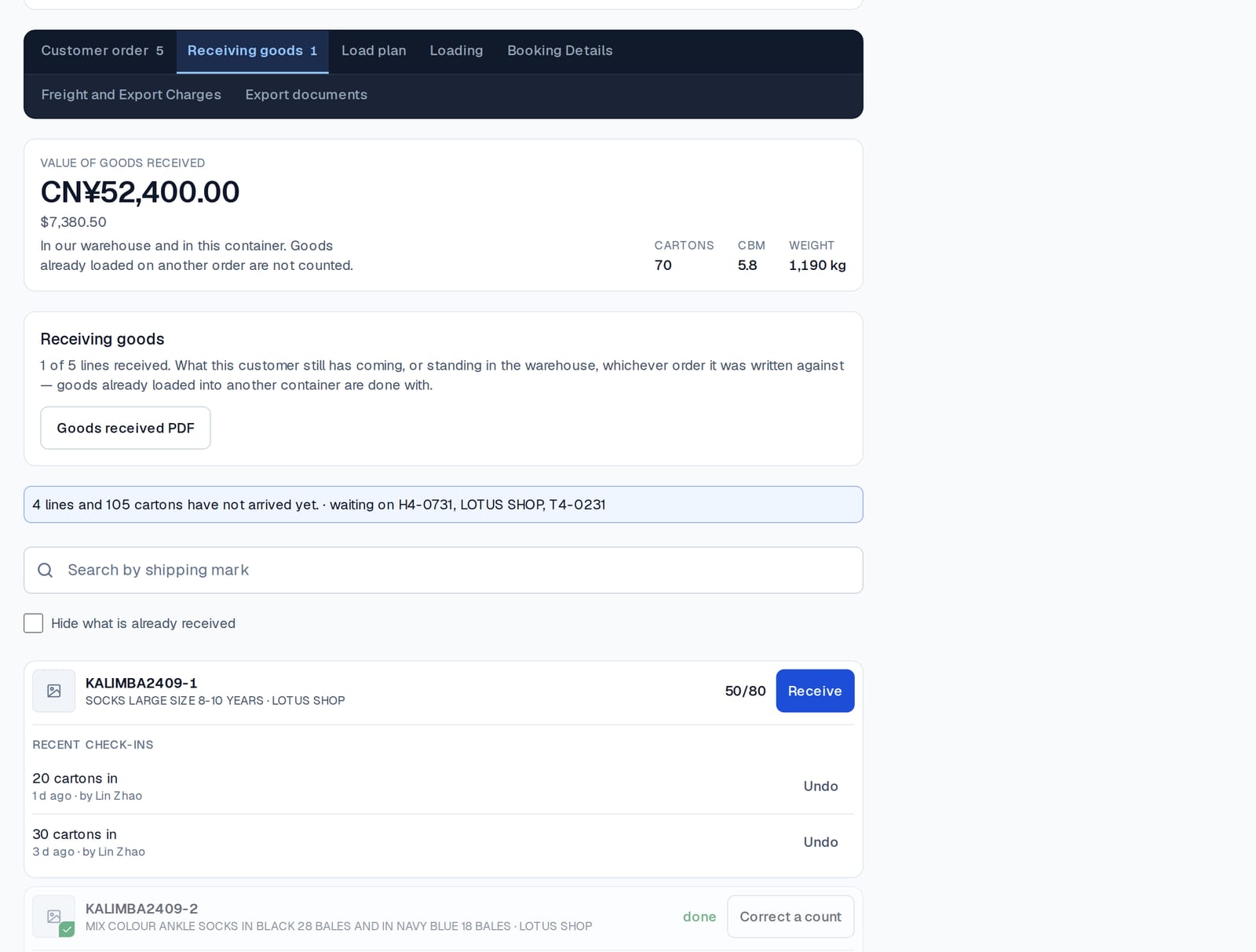This screenshot has height=952, width=1256.
Task: Open KALIMBA2409-1 image placeholder thumbnail
Action: (53, 691)
